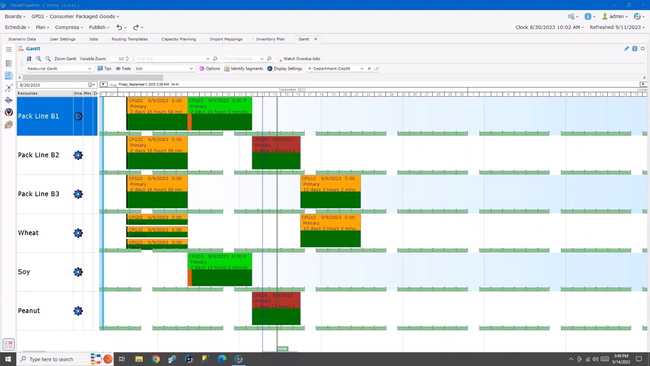This screenshot has height=366, width=650.
Task: Switch to the Capacity Planning tab
Action: click(x=179, y=39)
